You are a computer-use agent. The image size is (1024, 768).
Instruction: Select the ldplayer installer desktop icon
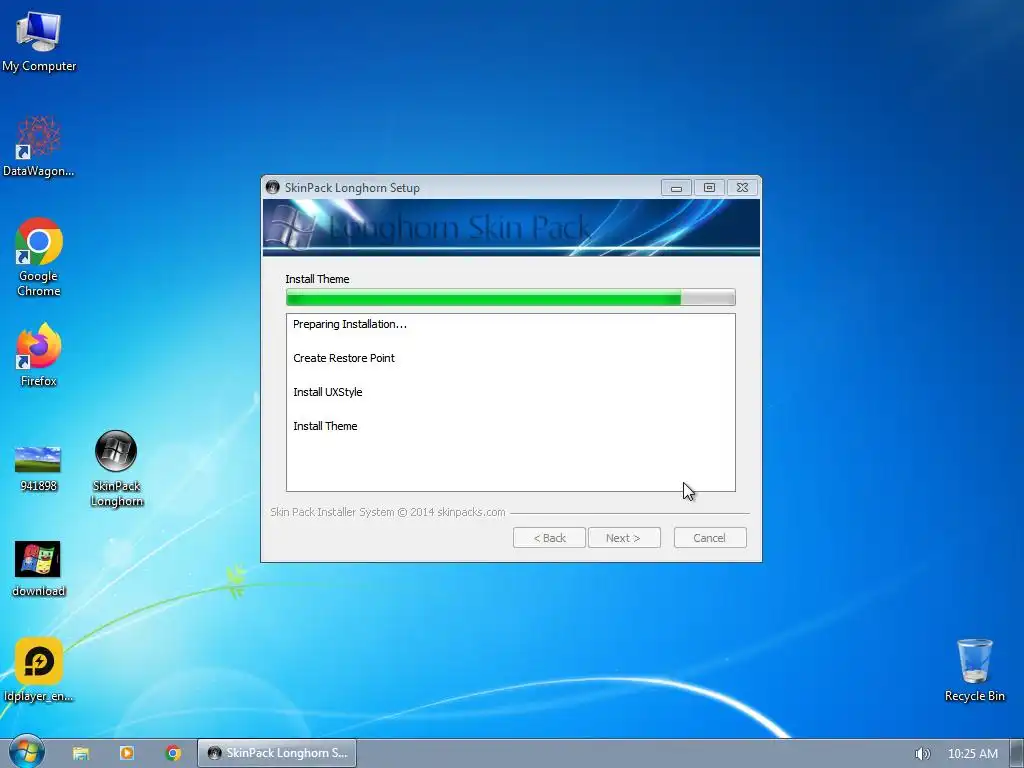click(39, 670)
